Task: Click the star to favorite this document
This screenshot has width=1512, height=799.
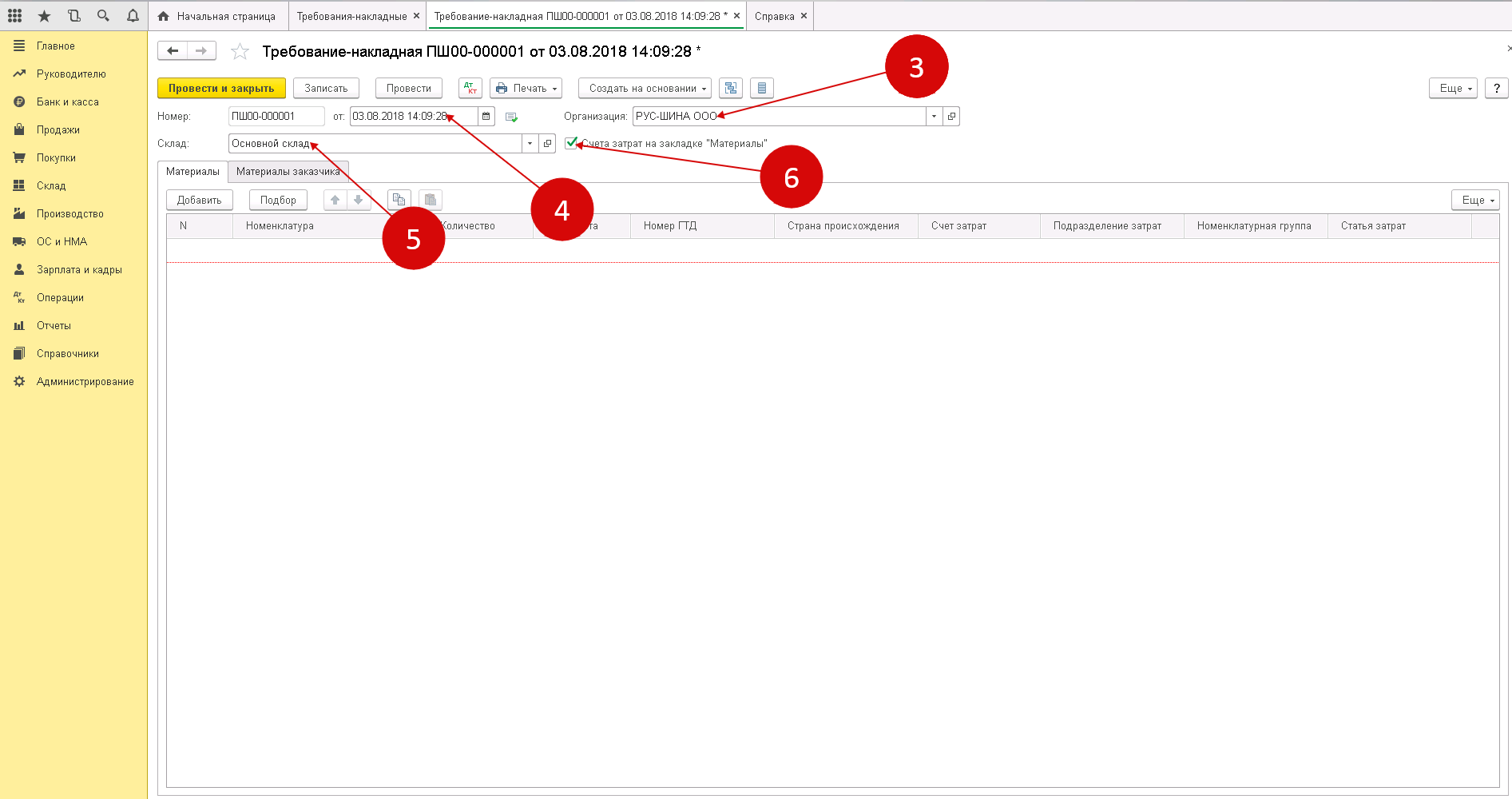Action: point(240,52)
